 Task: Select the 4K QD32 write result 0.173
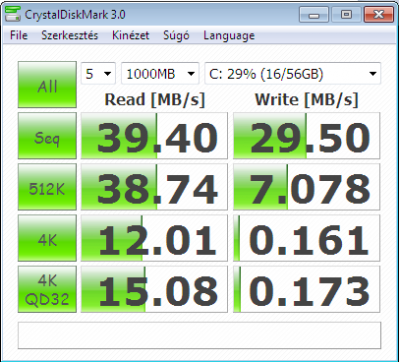307,290
